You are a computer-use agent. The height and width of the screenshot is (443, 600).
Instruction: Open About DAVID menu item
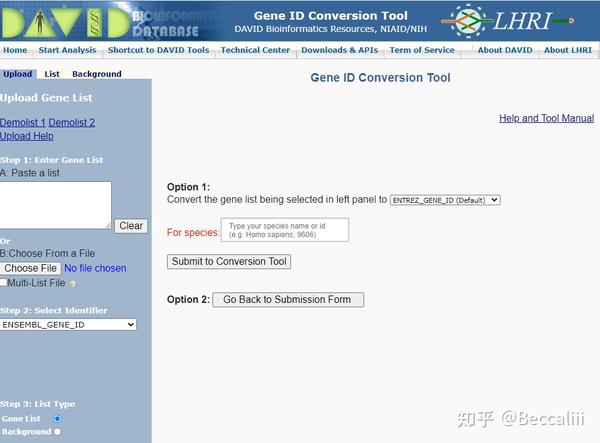pos(505,50)
